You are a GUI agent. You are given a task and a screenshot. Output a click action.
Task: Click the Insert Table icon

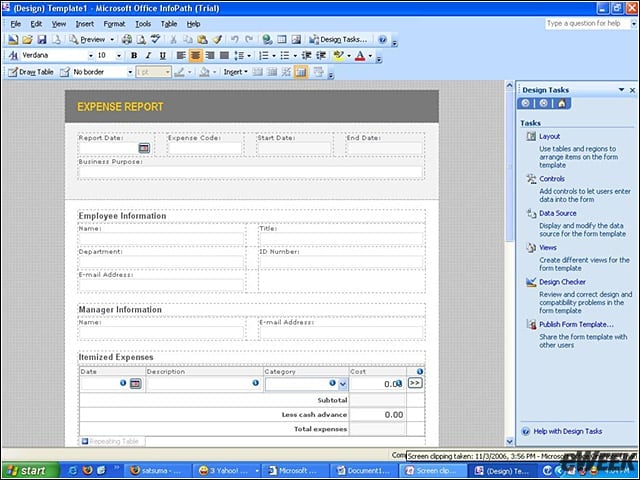point(282,40)
